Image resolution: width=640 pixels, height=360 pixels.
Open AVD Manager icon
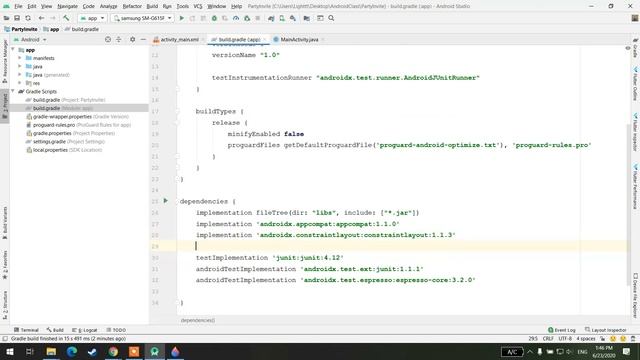282,18
